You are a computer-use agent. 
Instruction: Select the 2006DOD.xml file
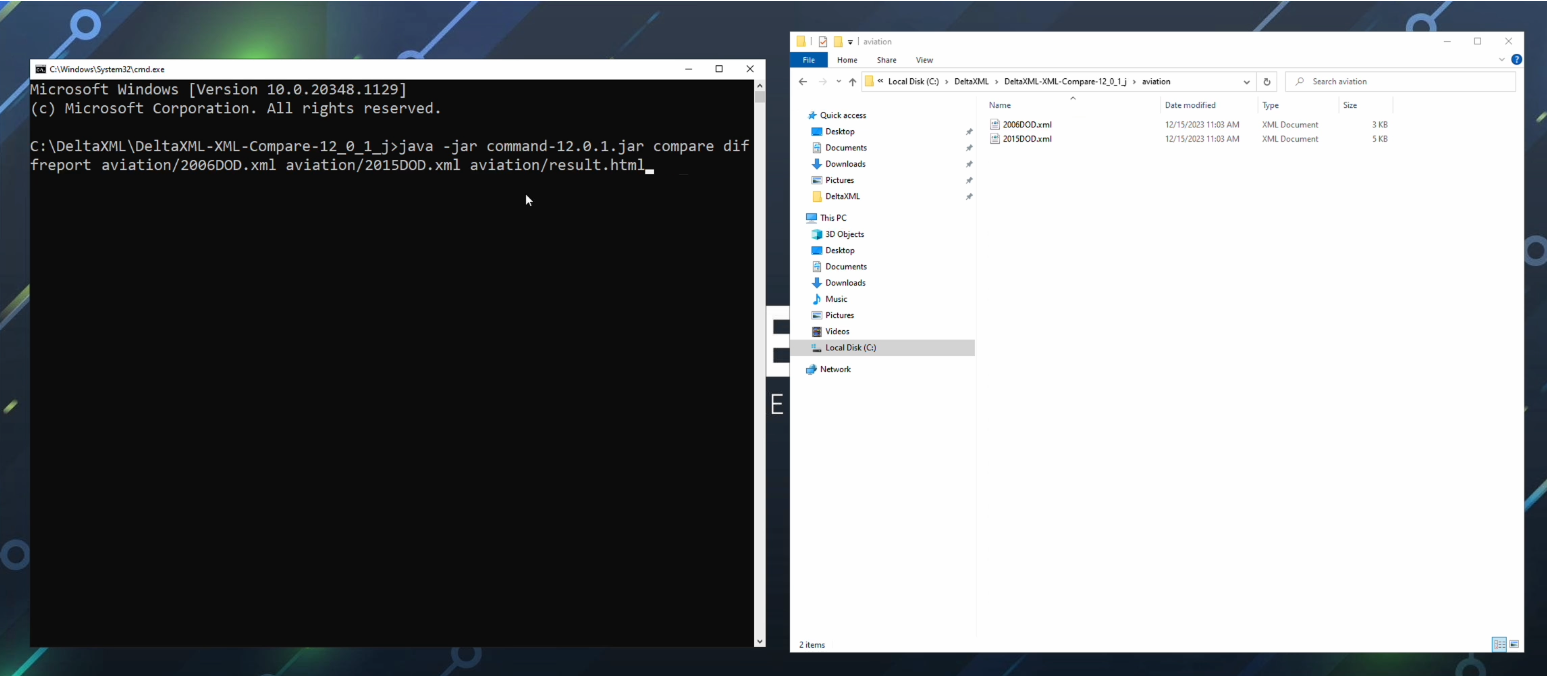pos(1027,125)
